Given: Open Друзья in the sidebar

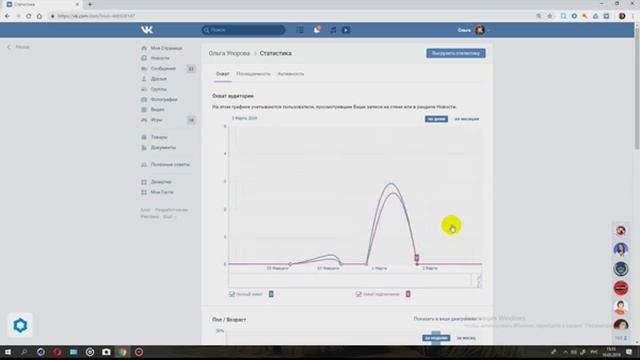Looking at the screenshot, I should 158,79.
